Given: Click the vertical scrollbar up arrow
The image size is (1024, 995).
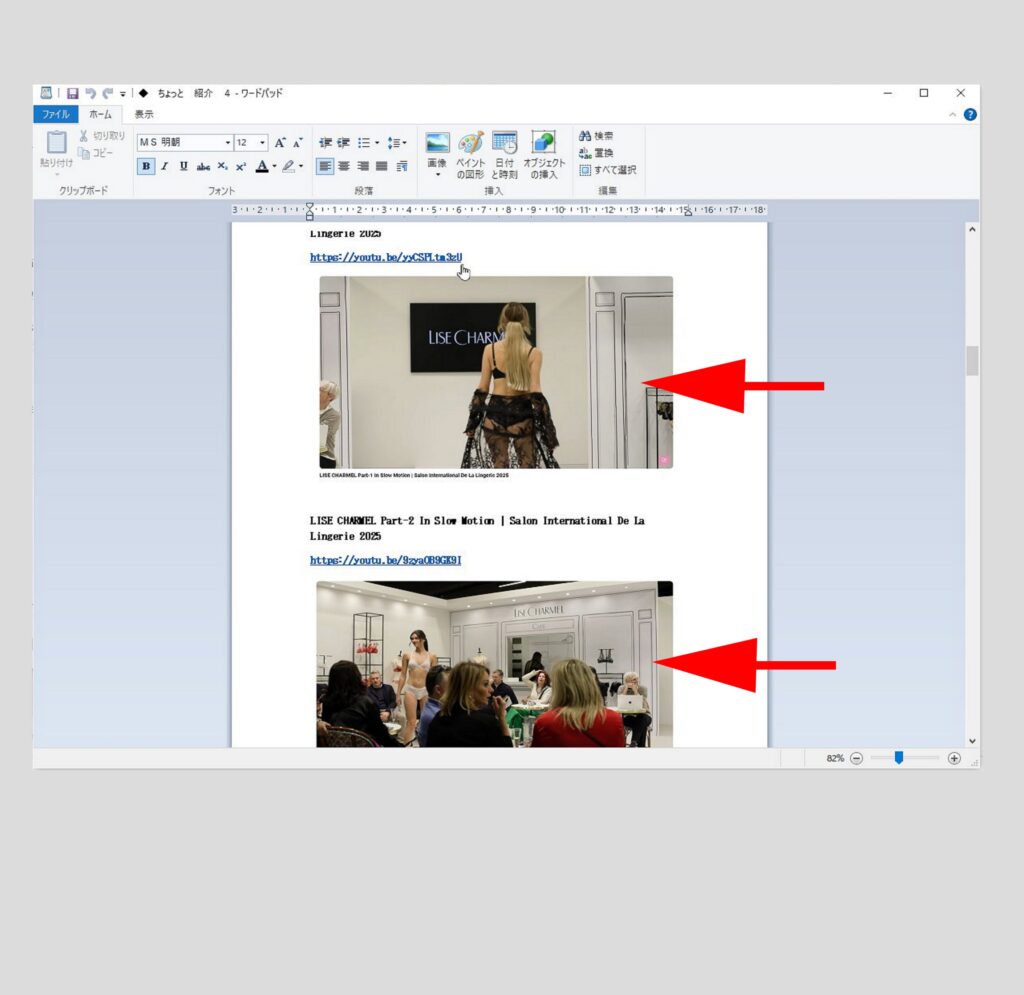Looking at the screenshot, I should point(972,230).
